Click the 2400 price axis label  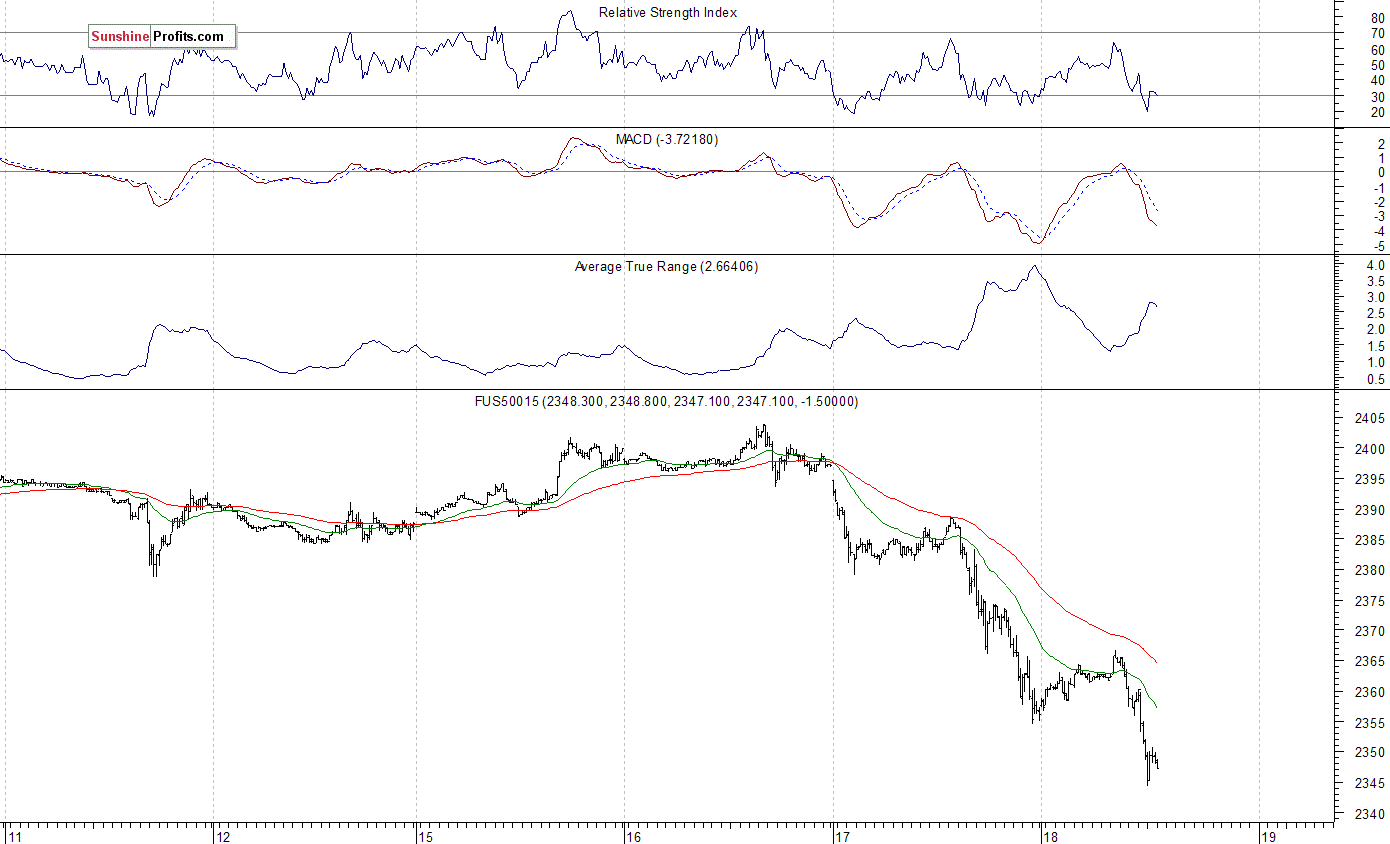[1370, 449]
